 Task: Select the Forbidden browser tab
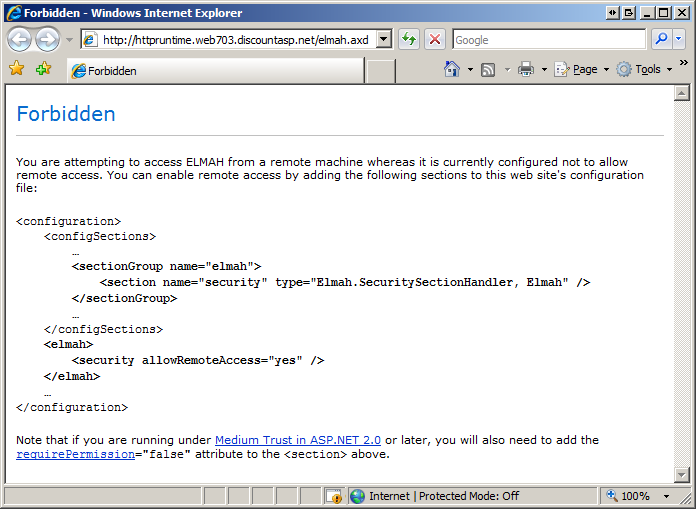tap(216, 71)
